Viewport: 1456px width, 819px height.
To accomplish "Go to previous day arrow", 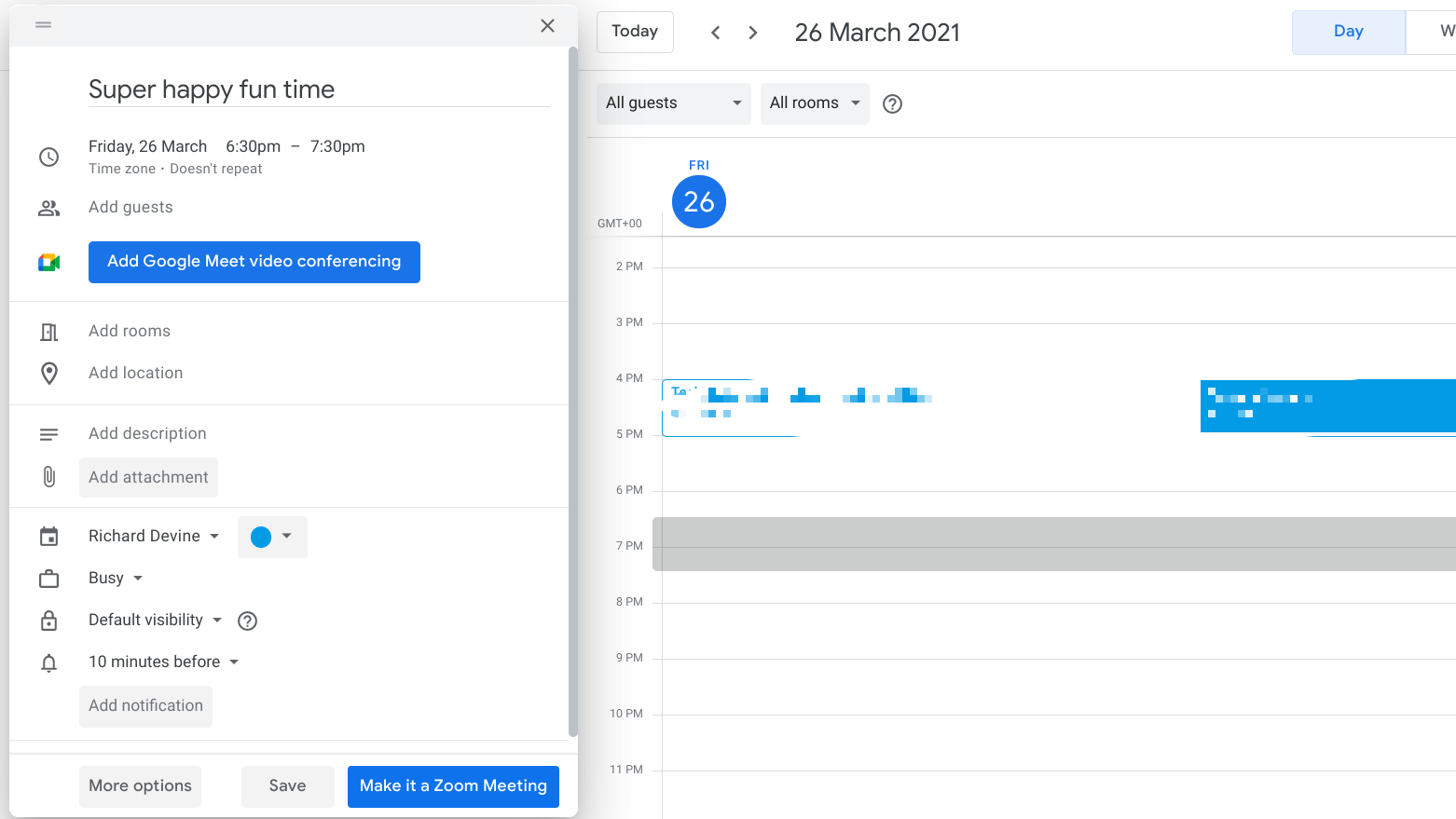I will coord(715,33).
